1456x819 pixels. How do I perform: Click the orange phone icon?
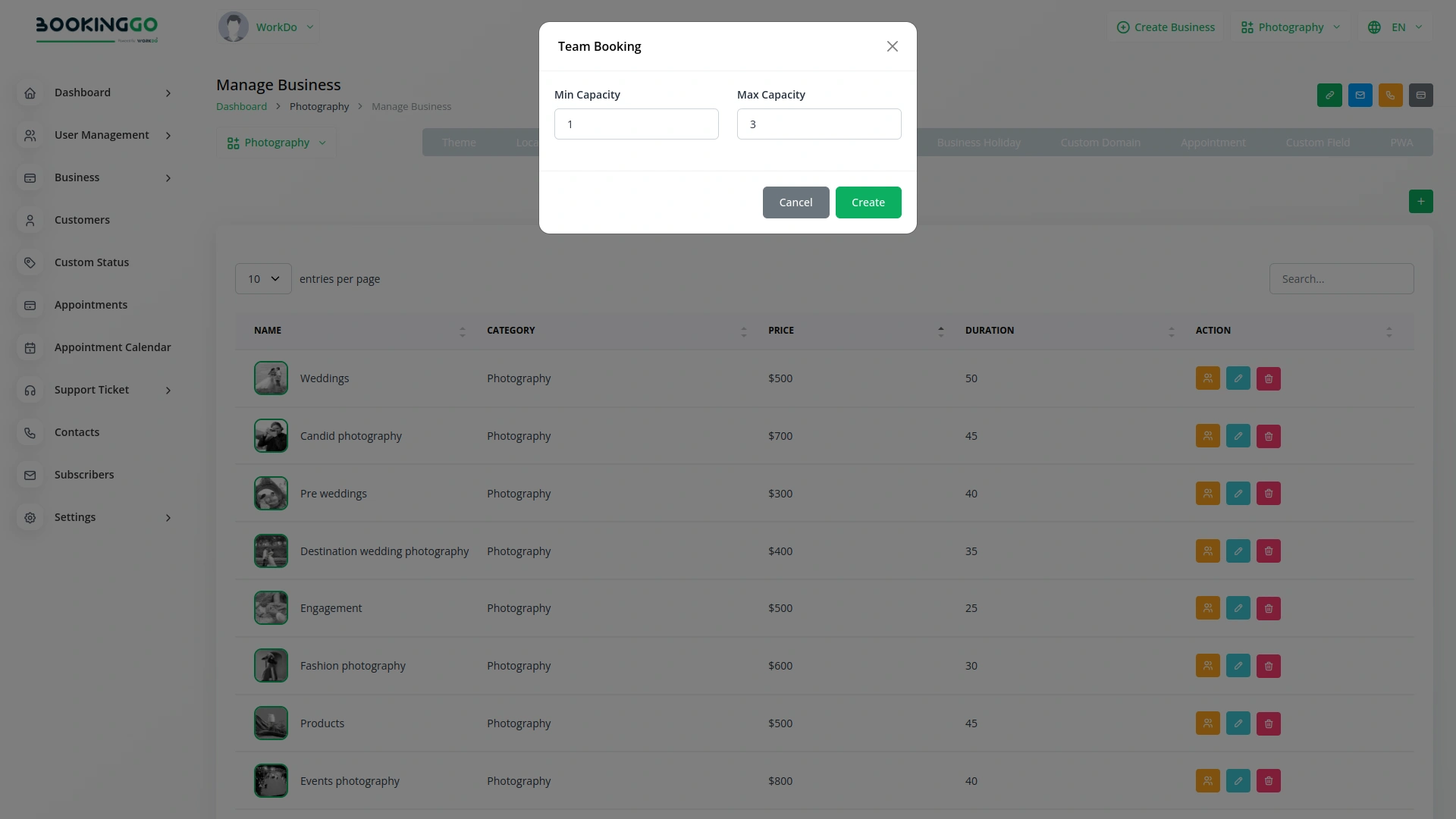tap(1390, 95)
